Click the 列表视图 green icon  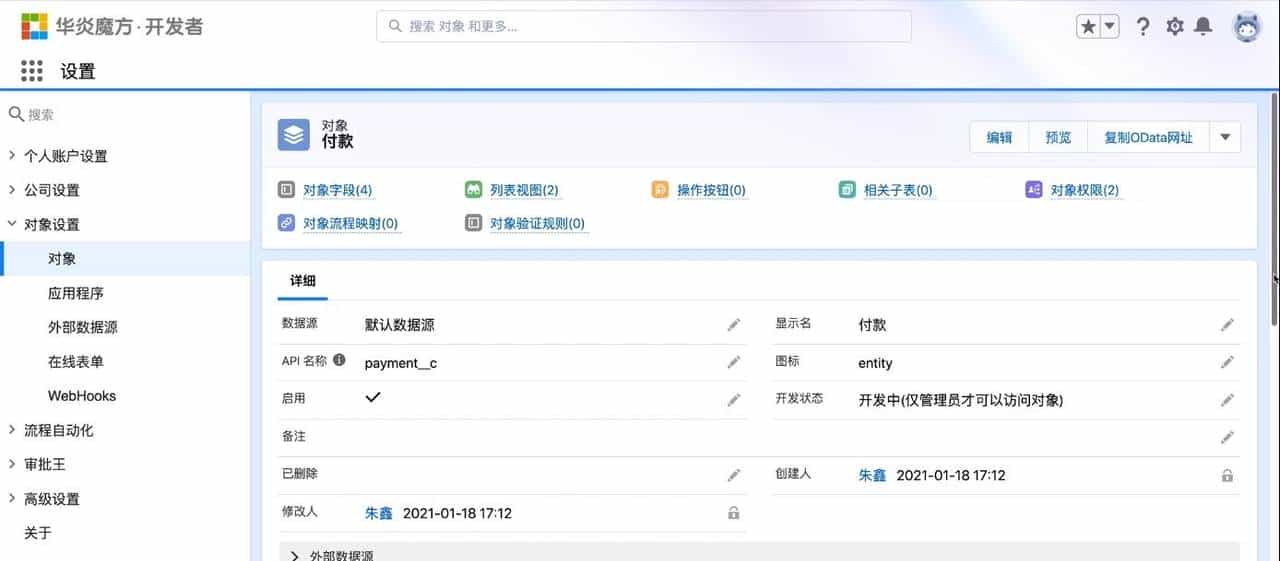tap(473, 190)
